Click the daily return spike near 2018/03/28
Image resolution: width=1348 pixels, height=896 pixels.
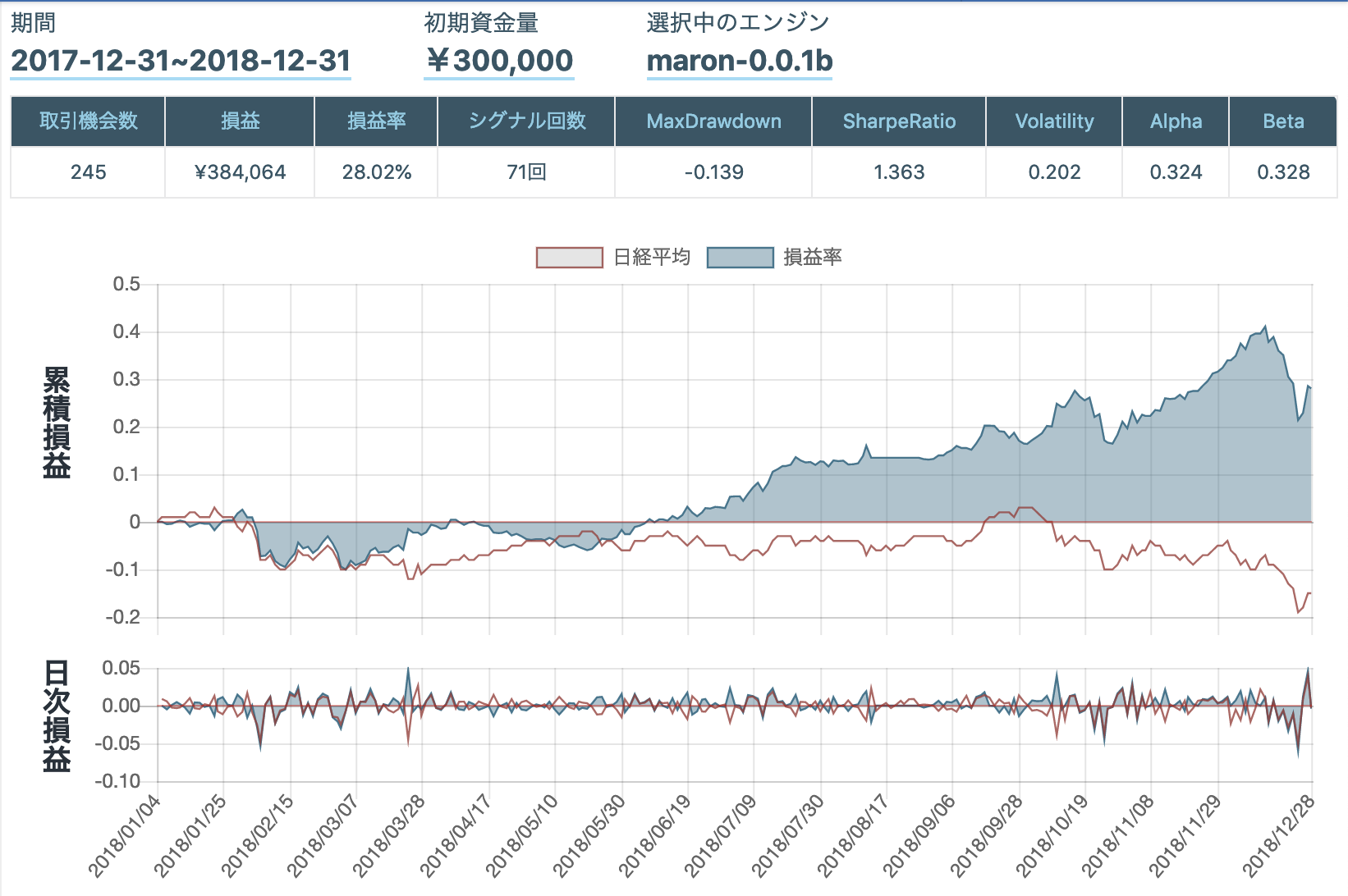pos(408,670)
